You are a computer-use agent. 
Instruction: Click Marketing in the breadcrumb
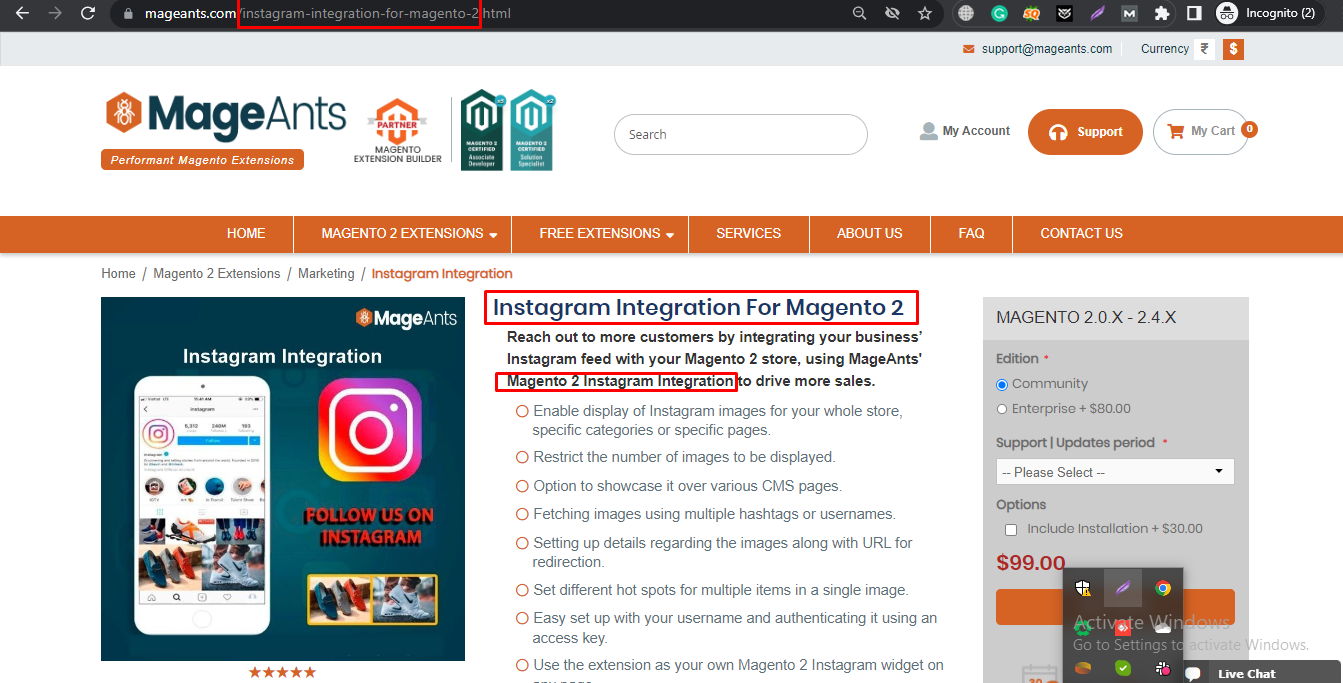[x=326, y=274]
